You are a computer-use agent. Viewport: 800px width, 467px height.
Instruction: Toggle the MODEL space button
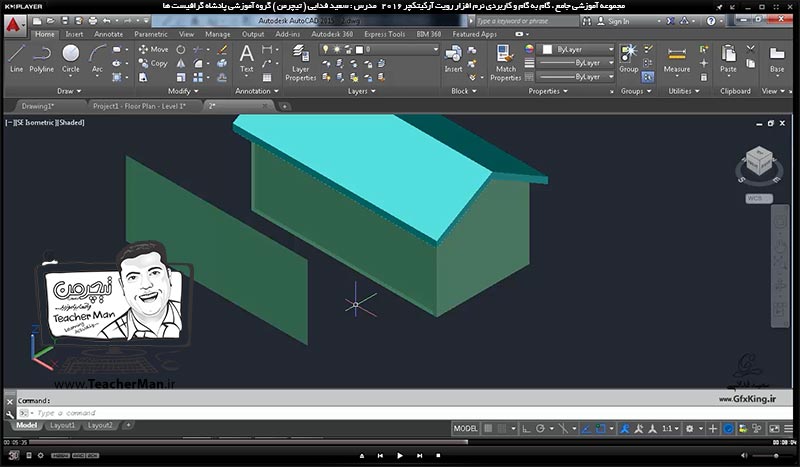pyautogui.click(x=465, y=429)
